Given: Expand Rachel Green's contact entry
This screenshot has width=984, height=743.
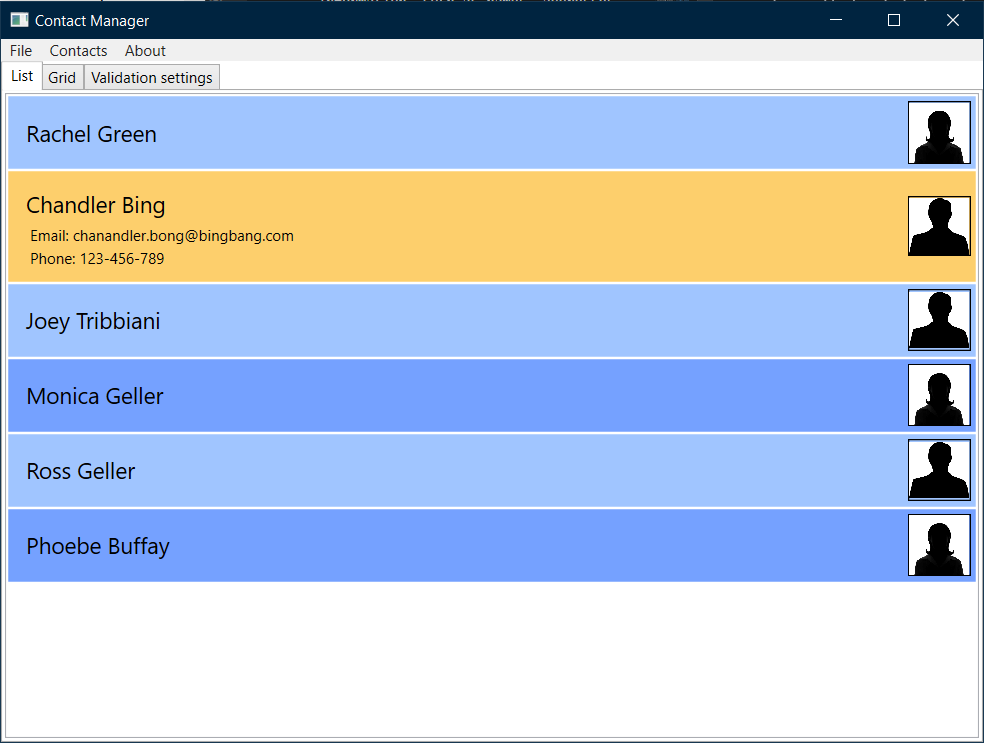Looking at the screenshot, I should coord(91,134).
